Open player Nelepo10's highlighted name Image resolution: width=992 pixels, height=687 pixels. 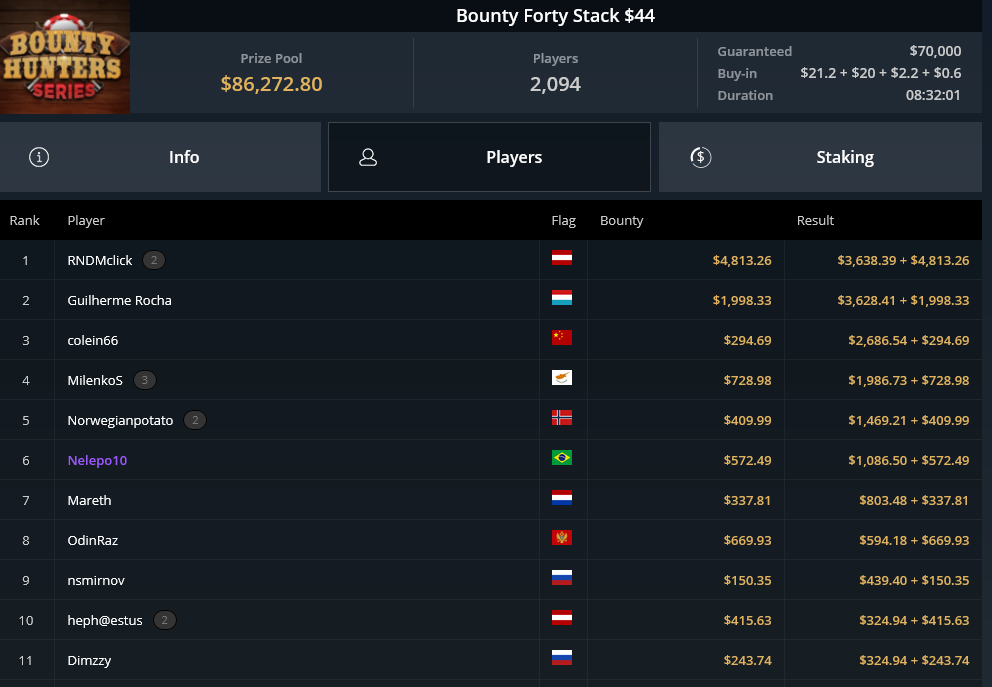click(97, 461)
